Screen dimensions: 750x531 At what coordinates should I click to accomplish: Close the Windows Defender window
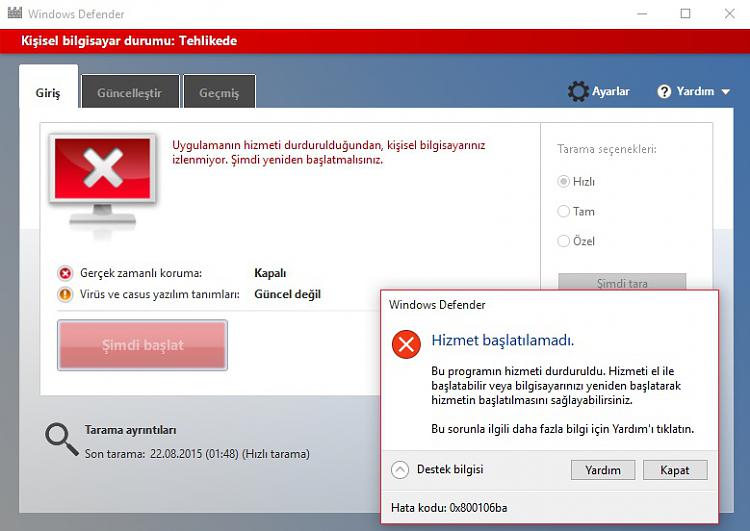pos(729,13)
